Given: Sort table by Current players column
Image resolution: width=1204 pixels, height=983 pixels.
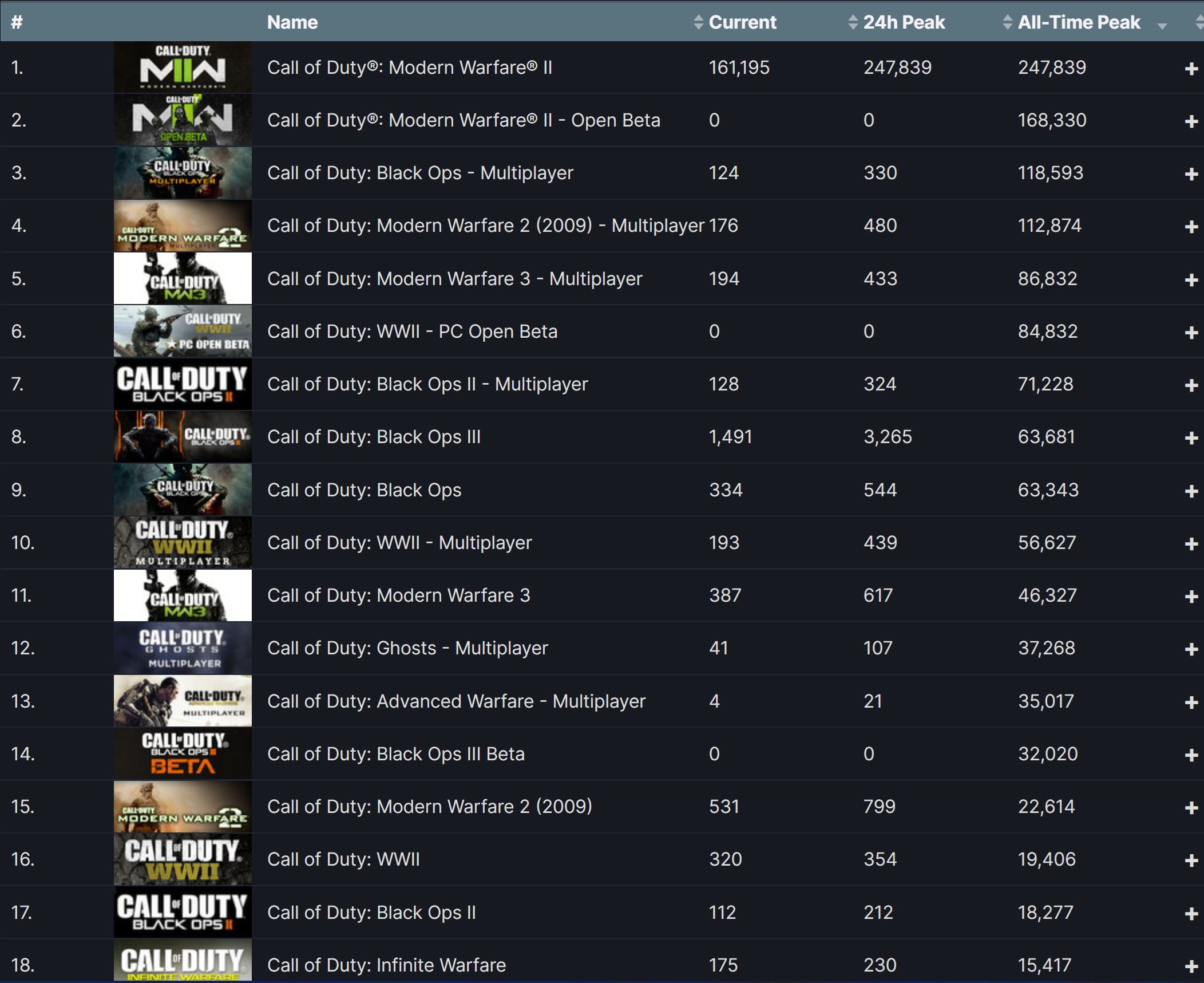Looking at the screenshot, I should [742, 22].
